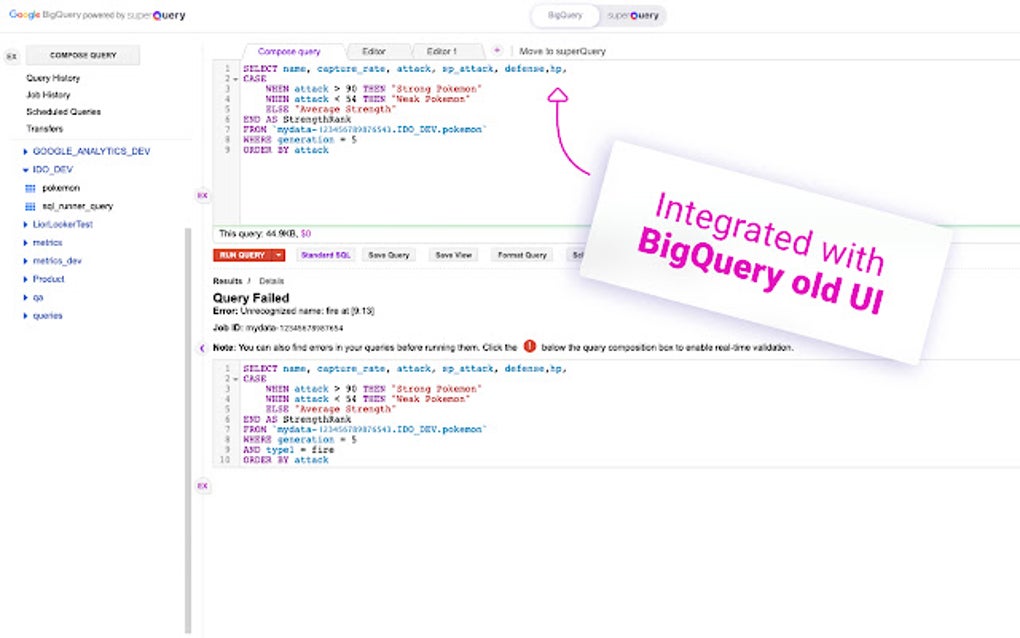Click the superQuery EX badge in the sidebar
Image resolution: width=1020 pixels, height=638 pixels.
point(11,55)
